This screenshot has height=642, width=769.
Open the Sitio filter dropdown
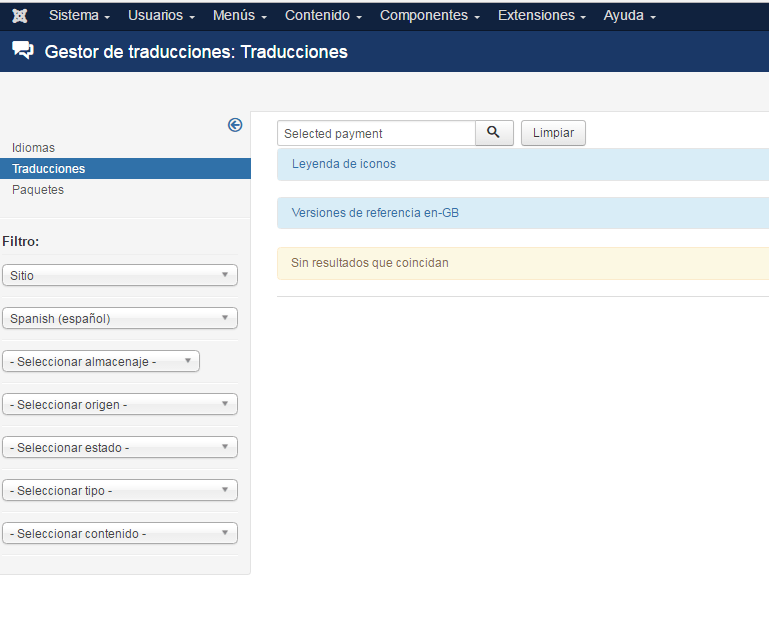pyautogui.click(x=120, y=275)
